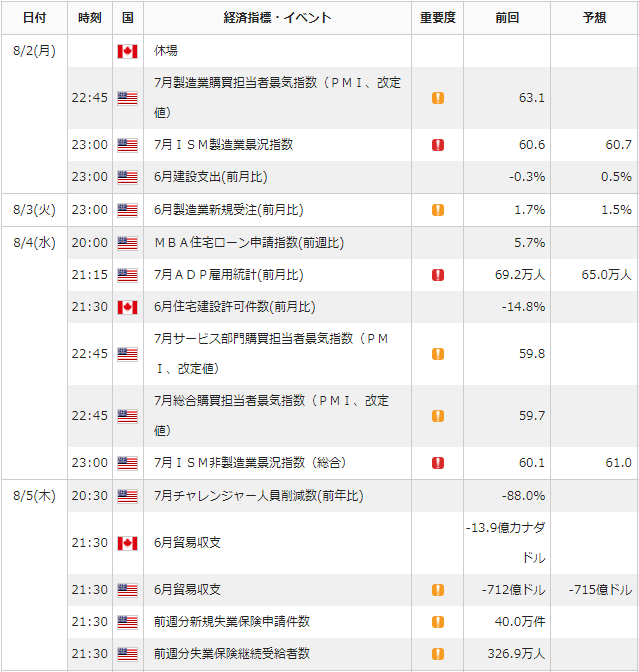
Task: Click the US flag beside 6月製造業新規受注(前月比)
Action: (127, 210)
